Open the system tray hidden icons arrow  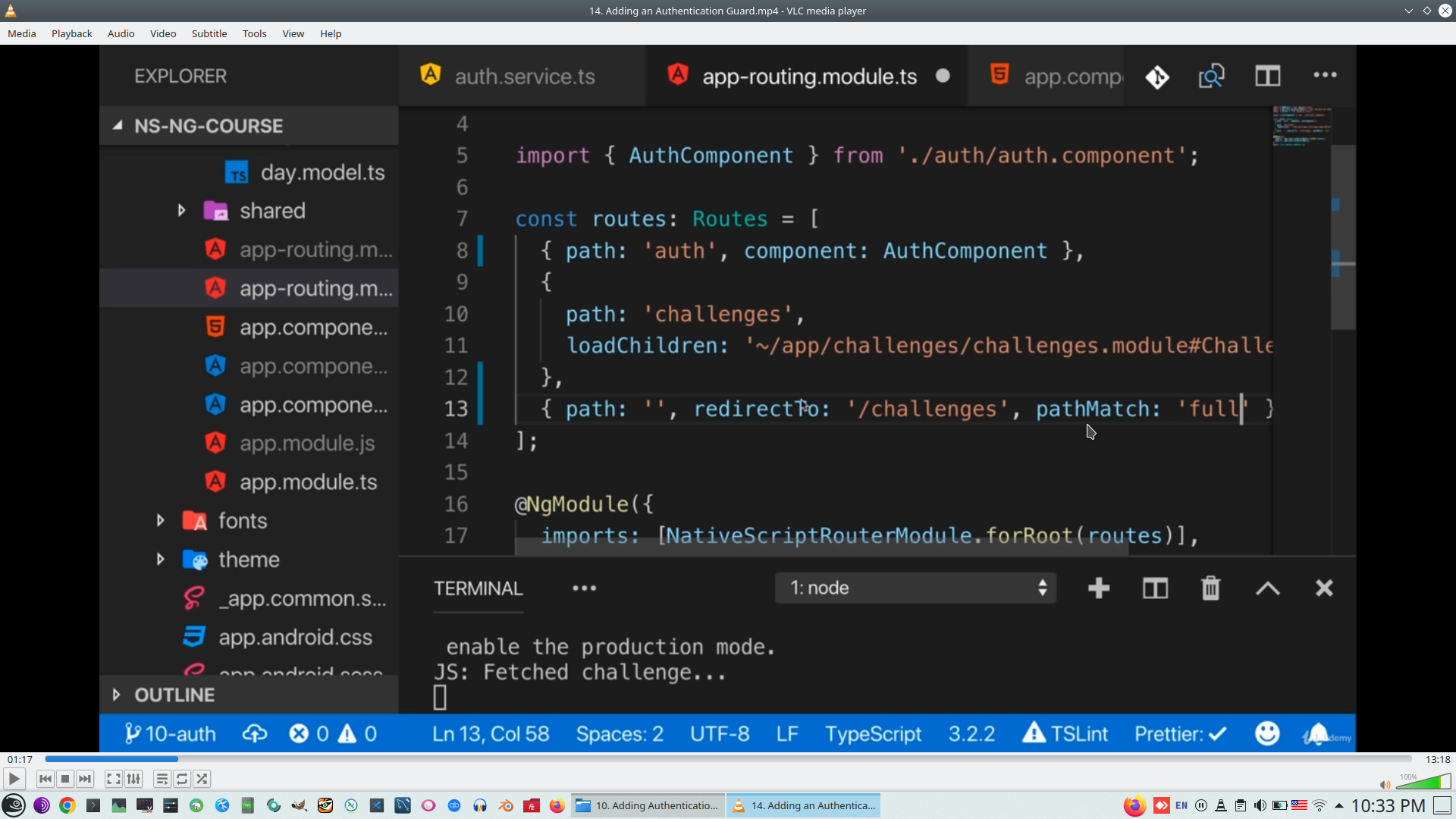(x=1339, y=805)
